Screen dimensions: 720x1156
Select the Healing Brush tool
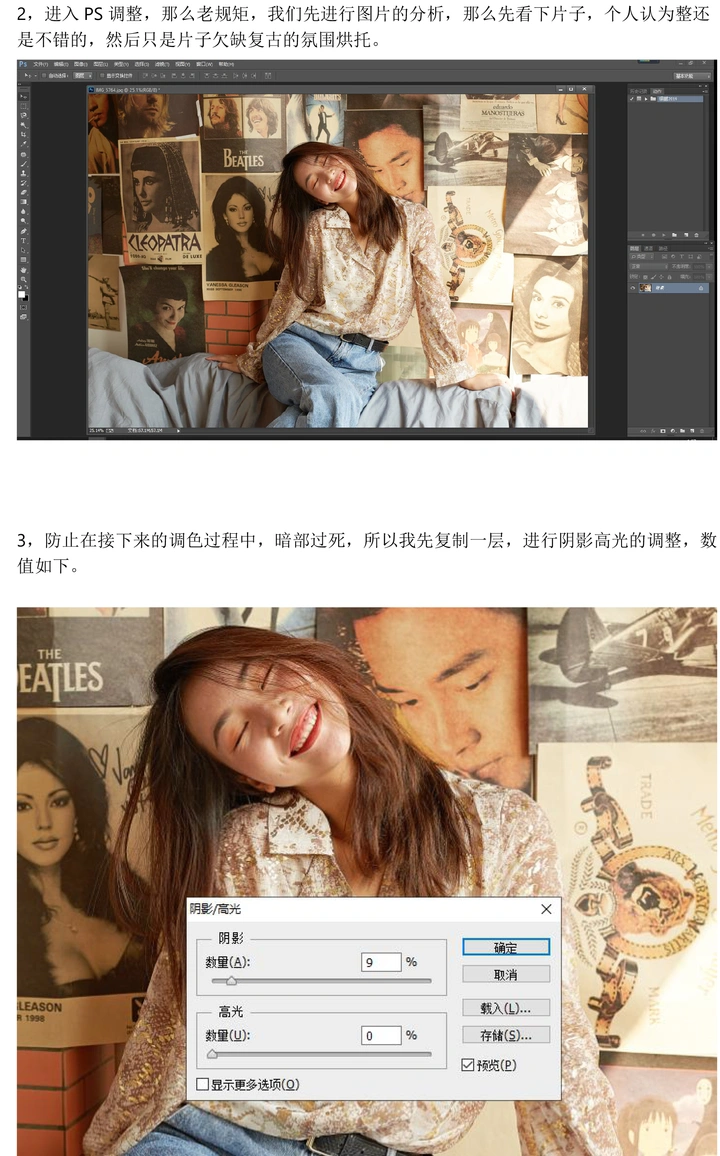(24, 155)
